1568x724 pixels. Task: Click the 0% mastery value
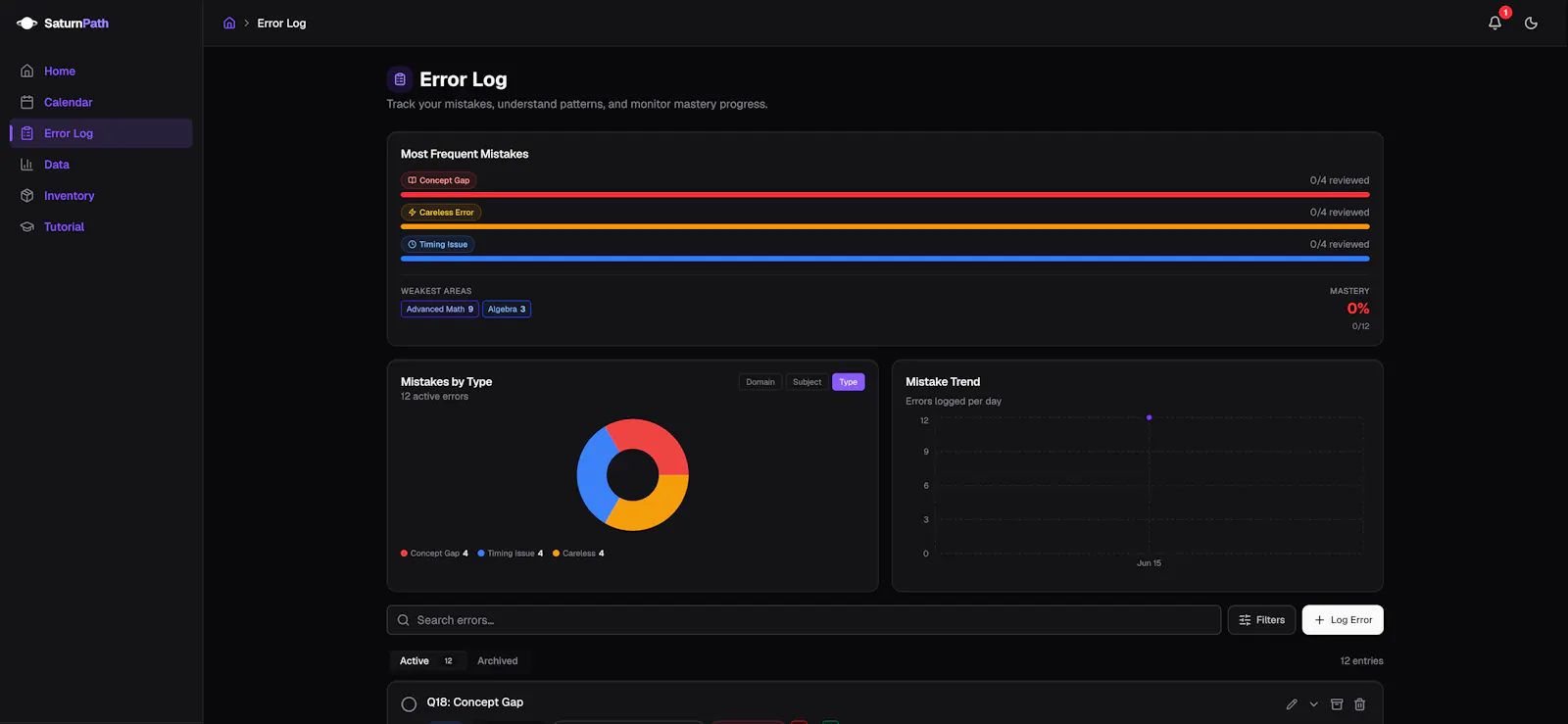pos(1358,309)
